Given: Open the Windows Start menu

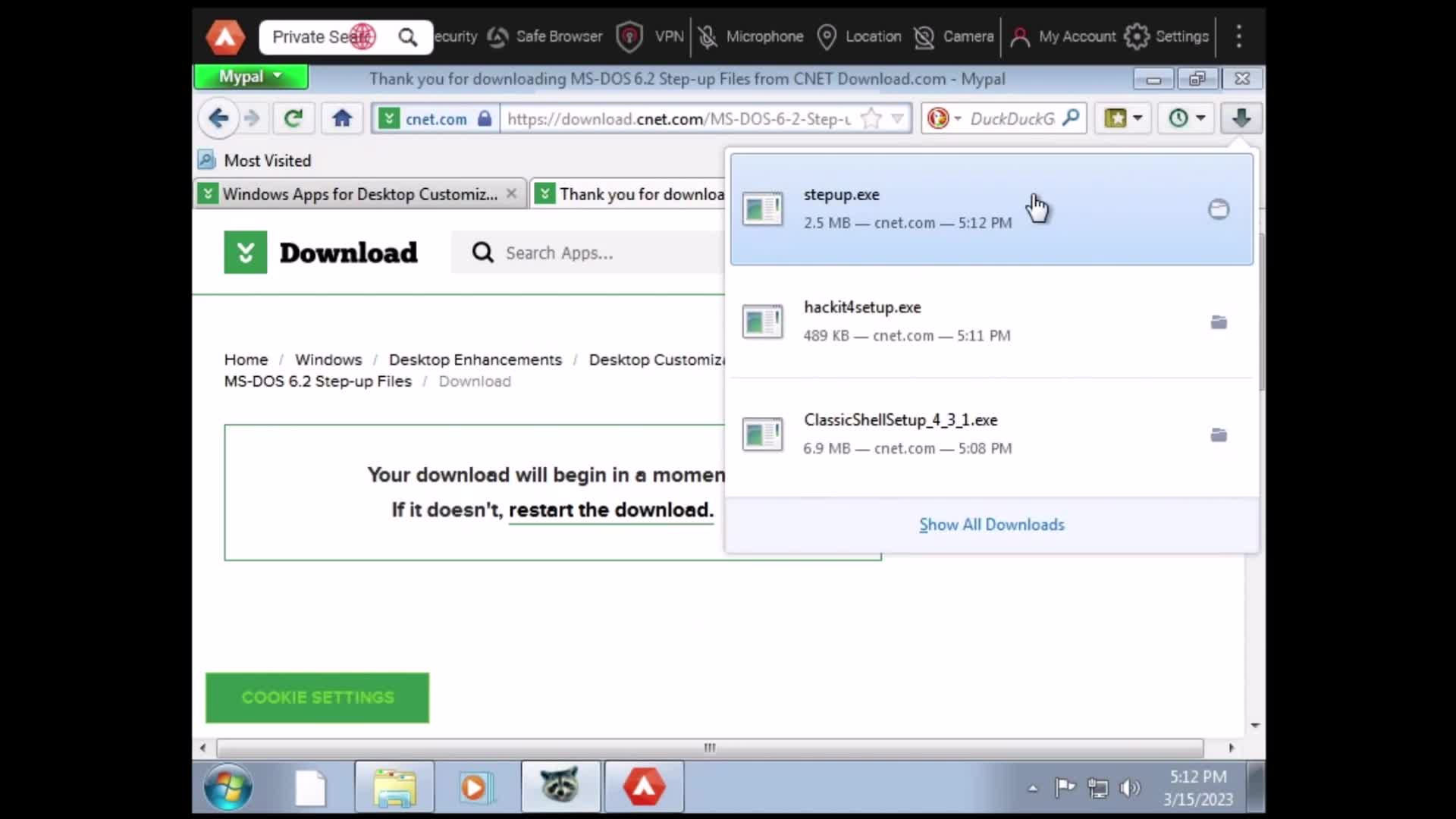Looking at the screenshot, I should (227, 788).
